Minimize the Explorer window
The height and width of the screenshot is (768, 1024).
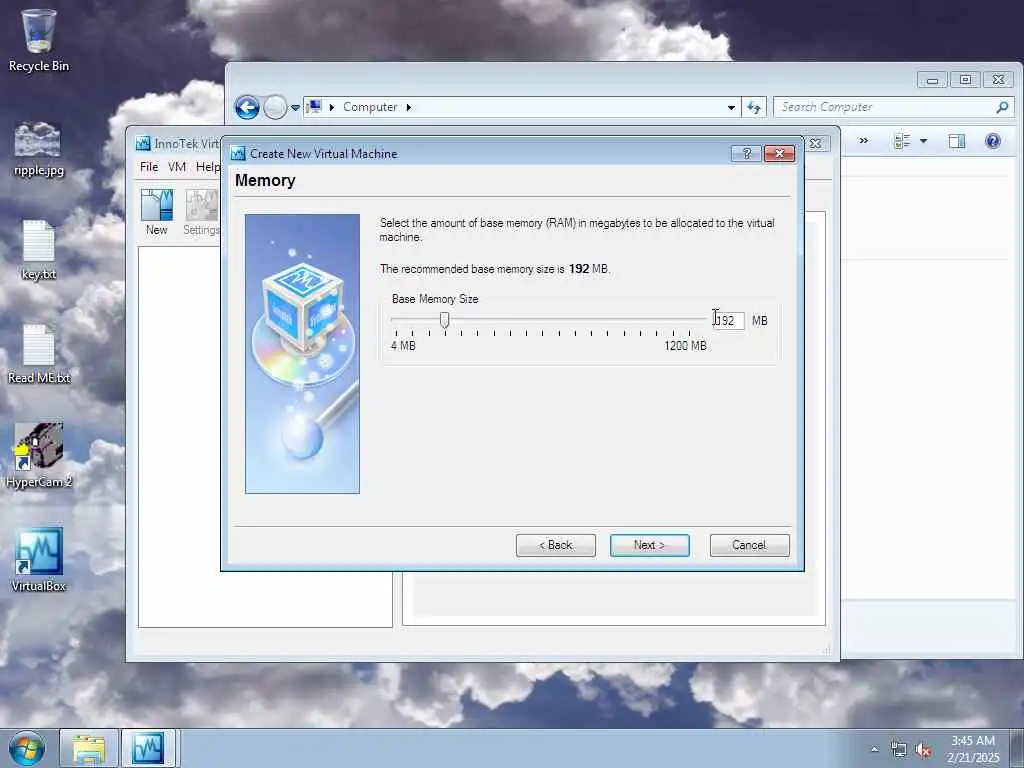(932, 80)
